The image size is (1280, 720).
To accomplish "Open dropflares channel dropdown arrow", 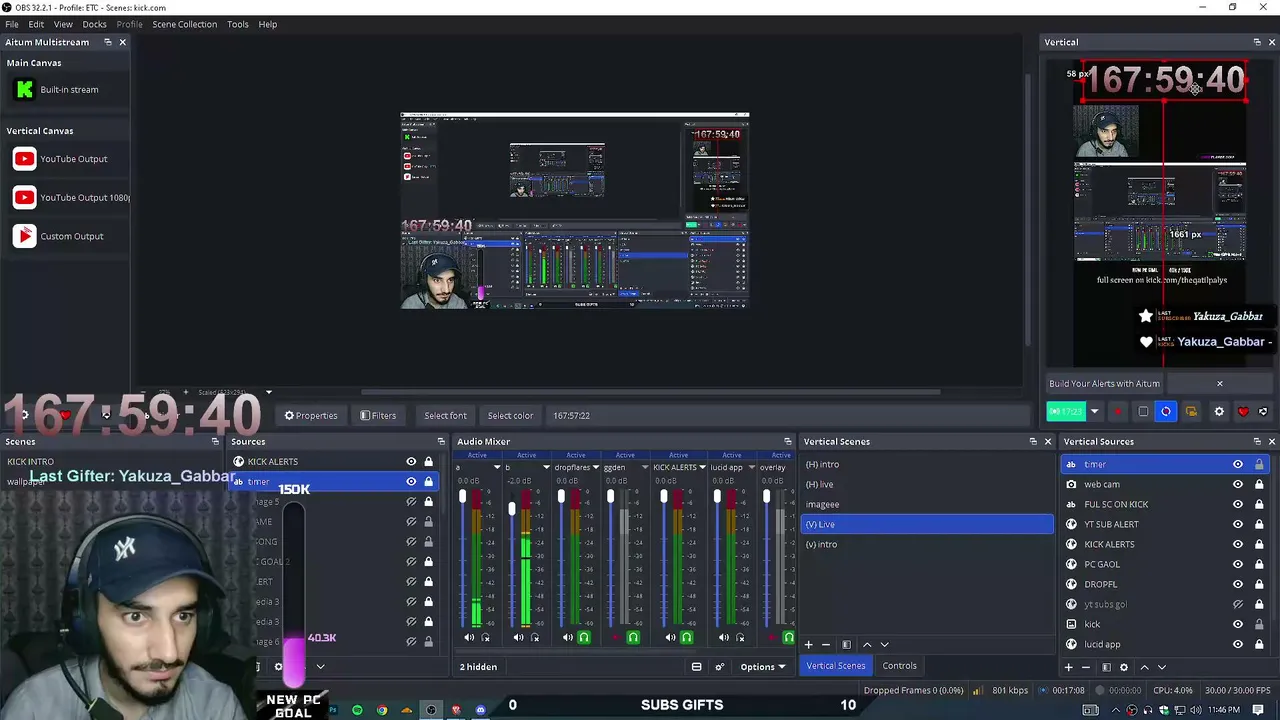I will [x=596, y=467].
